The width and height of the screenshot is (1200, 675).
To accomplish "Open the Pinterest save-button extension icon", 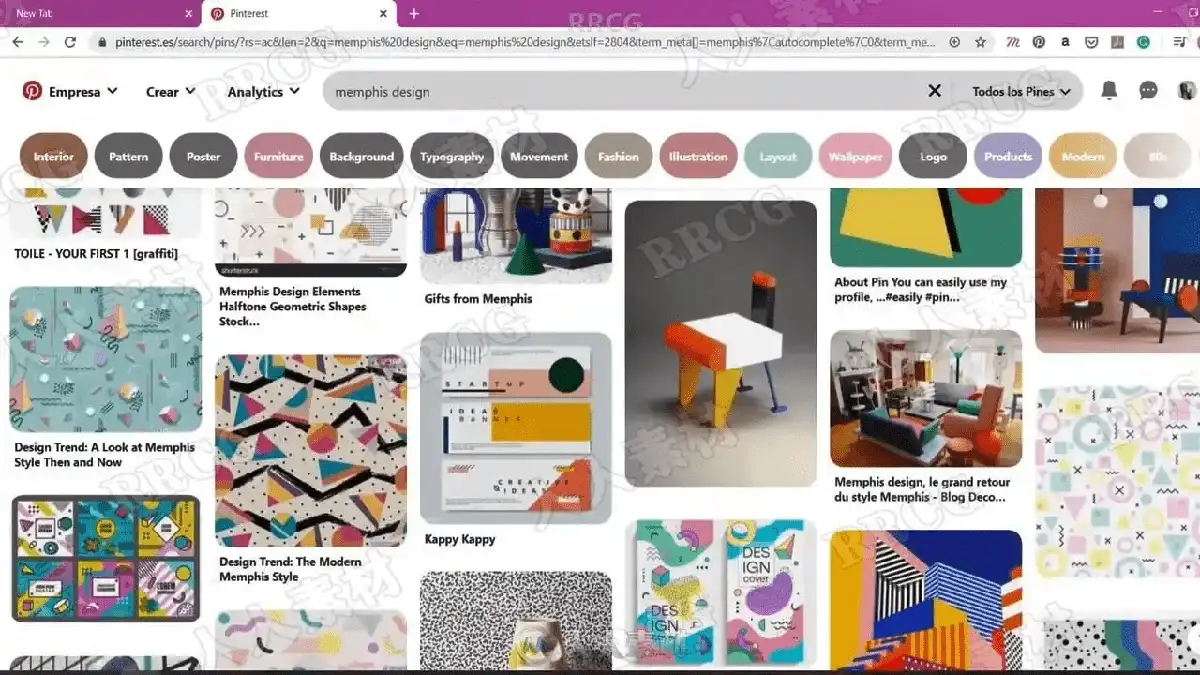I will tap(1039, 42).
